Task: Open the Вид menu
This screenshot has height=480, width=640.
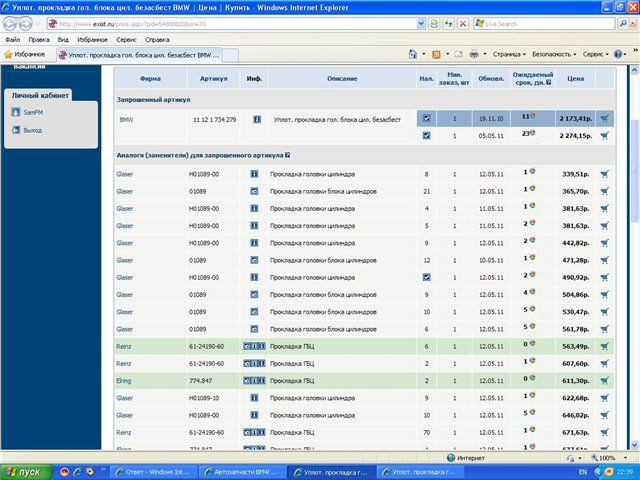Action: pos(63,40)
